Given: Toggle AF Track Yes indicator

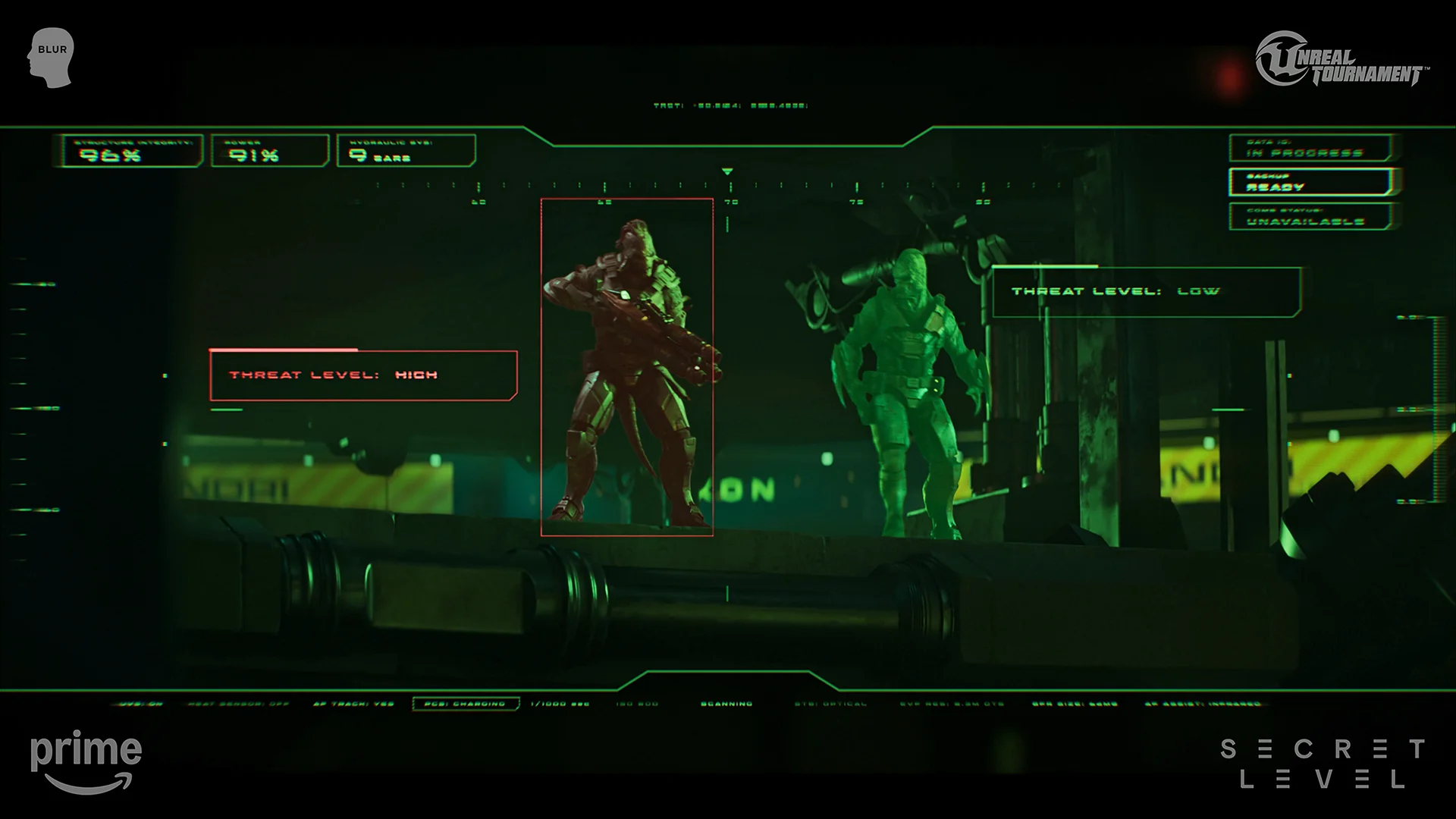Looking at the screenshot, I should 353,704.
